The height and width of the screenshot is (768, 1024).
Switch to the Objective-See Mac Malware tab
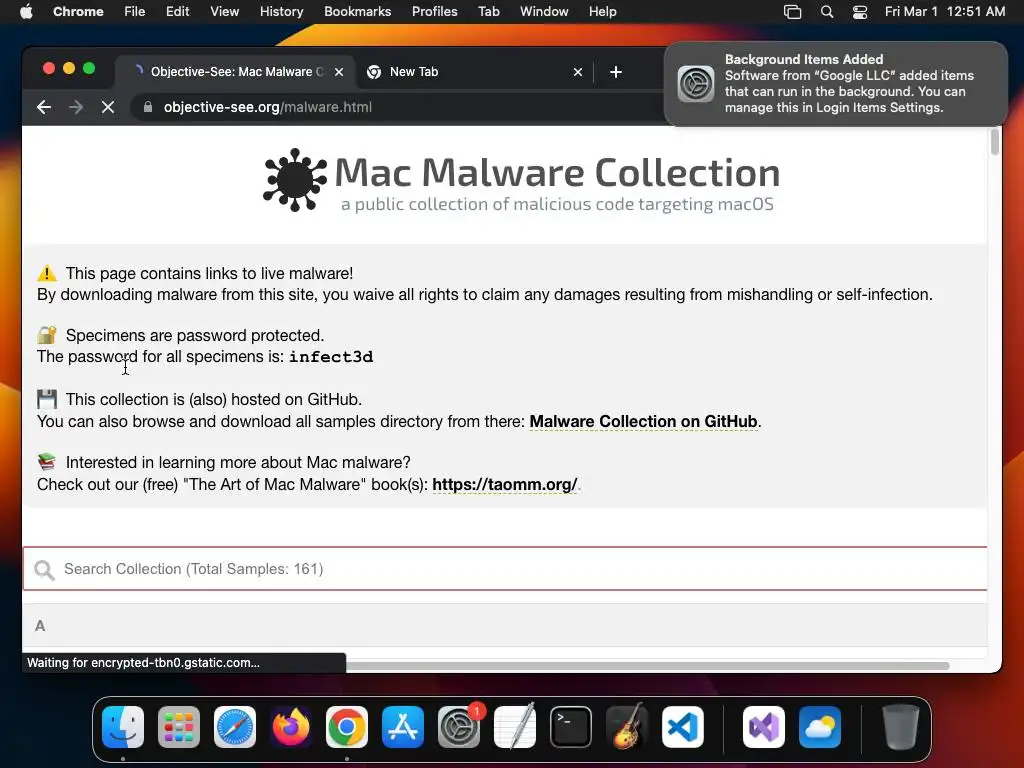pyautogui.click(x=235, y=72)
